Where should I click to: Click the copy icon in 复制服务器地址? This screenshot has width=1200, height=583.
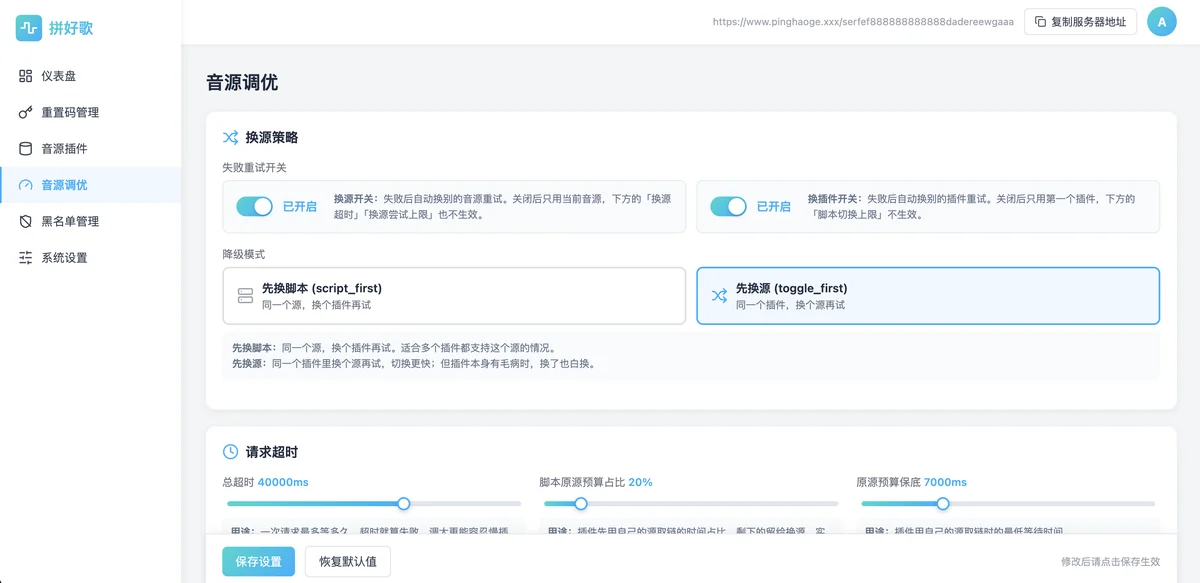(1040, 21)
